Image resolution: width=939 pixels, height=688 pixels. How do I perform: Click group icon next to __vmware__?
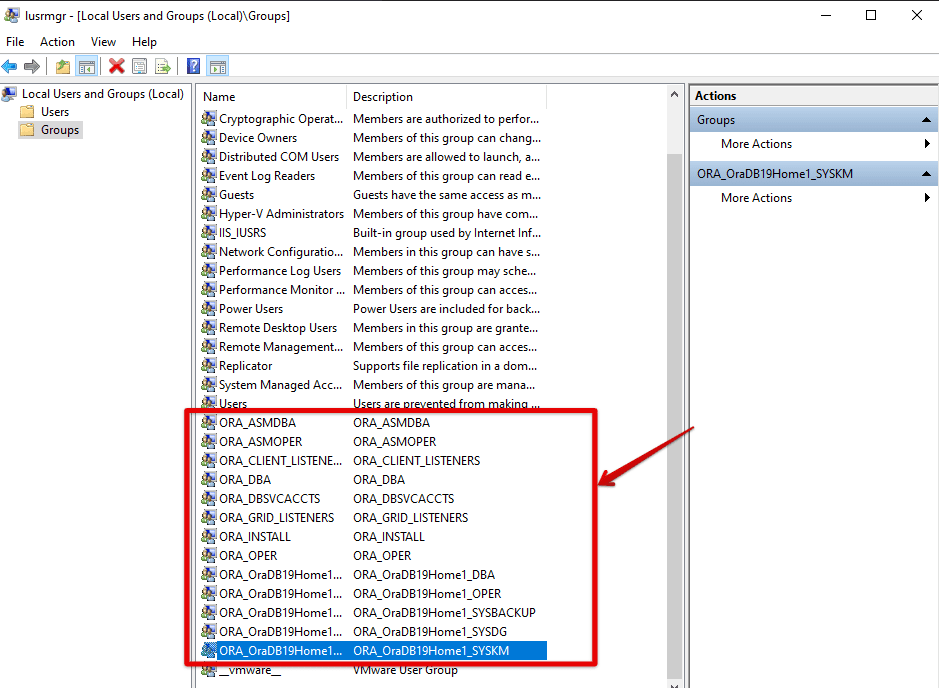coord(208,669)
